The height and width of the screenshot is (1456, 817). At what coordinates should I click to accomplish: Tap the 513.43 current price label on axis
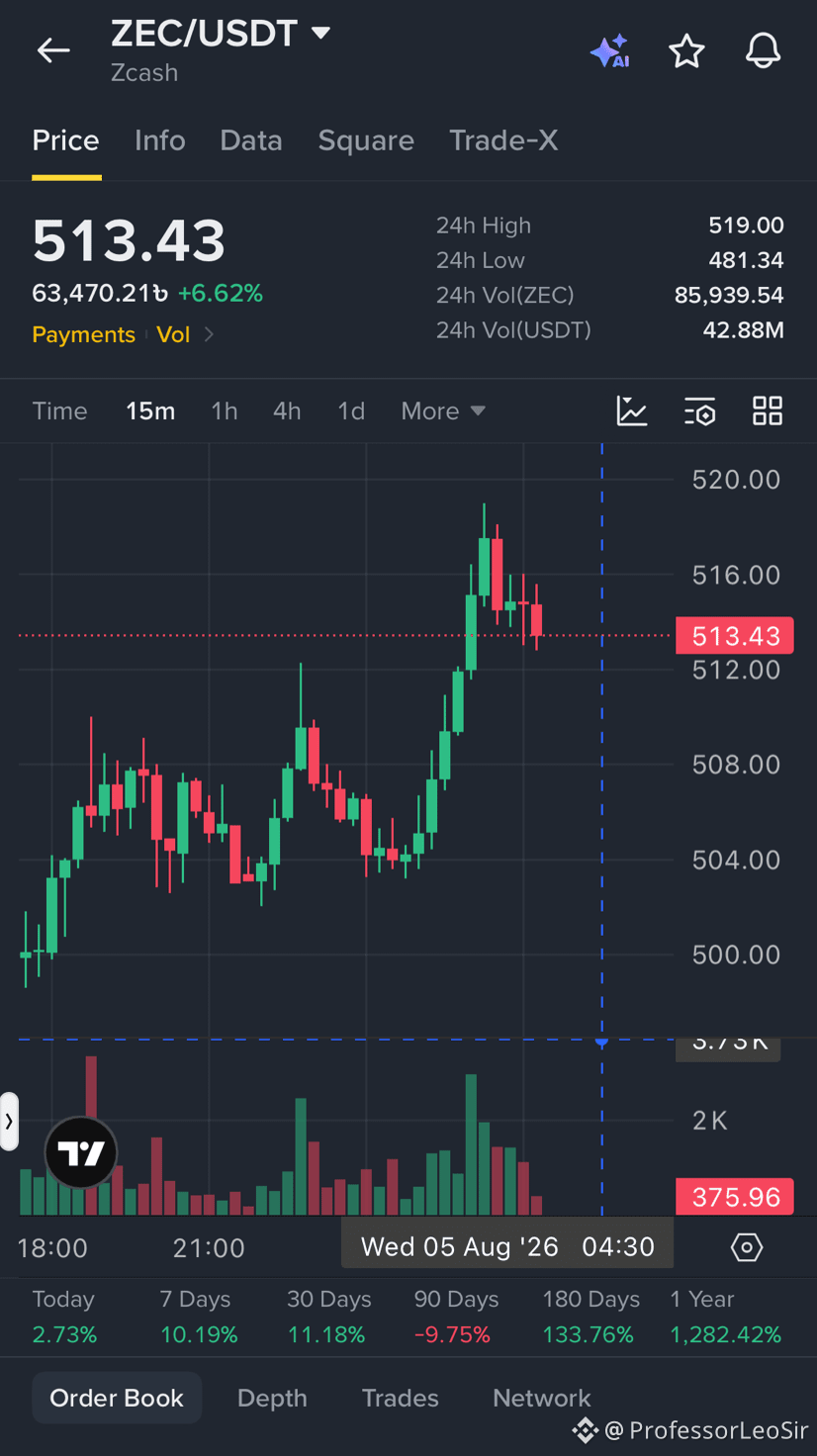click(736, 636)
